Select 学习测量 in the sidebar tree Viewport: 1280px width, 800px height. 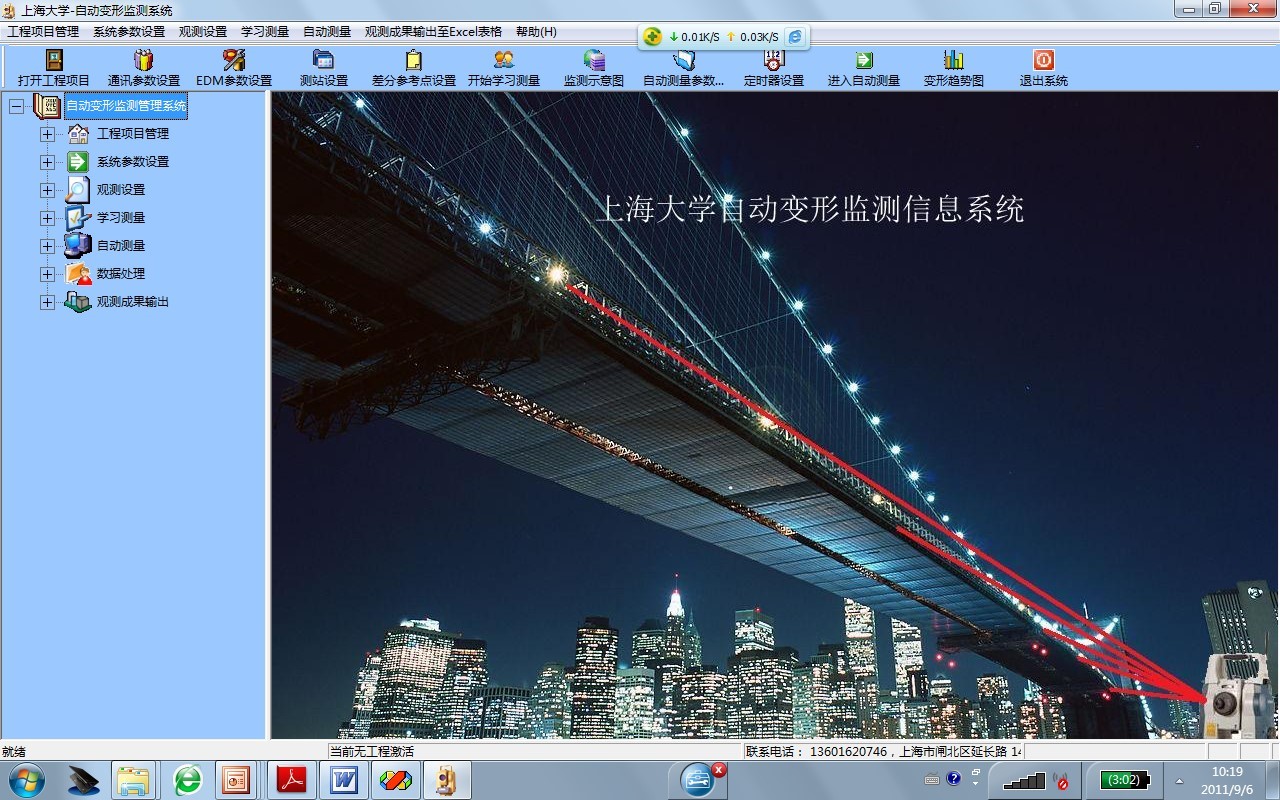click(x=120, y=218)
